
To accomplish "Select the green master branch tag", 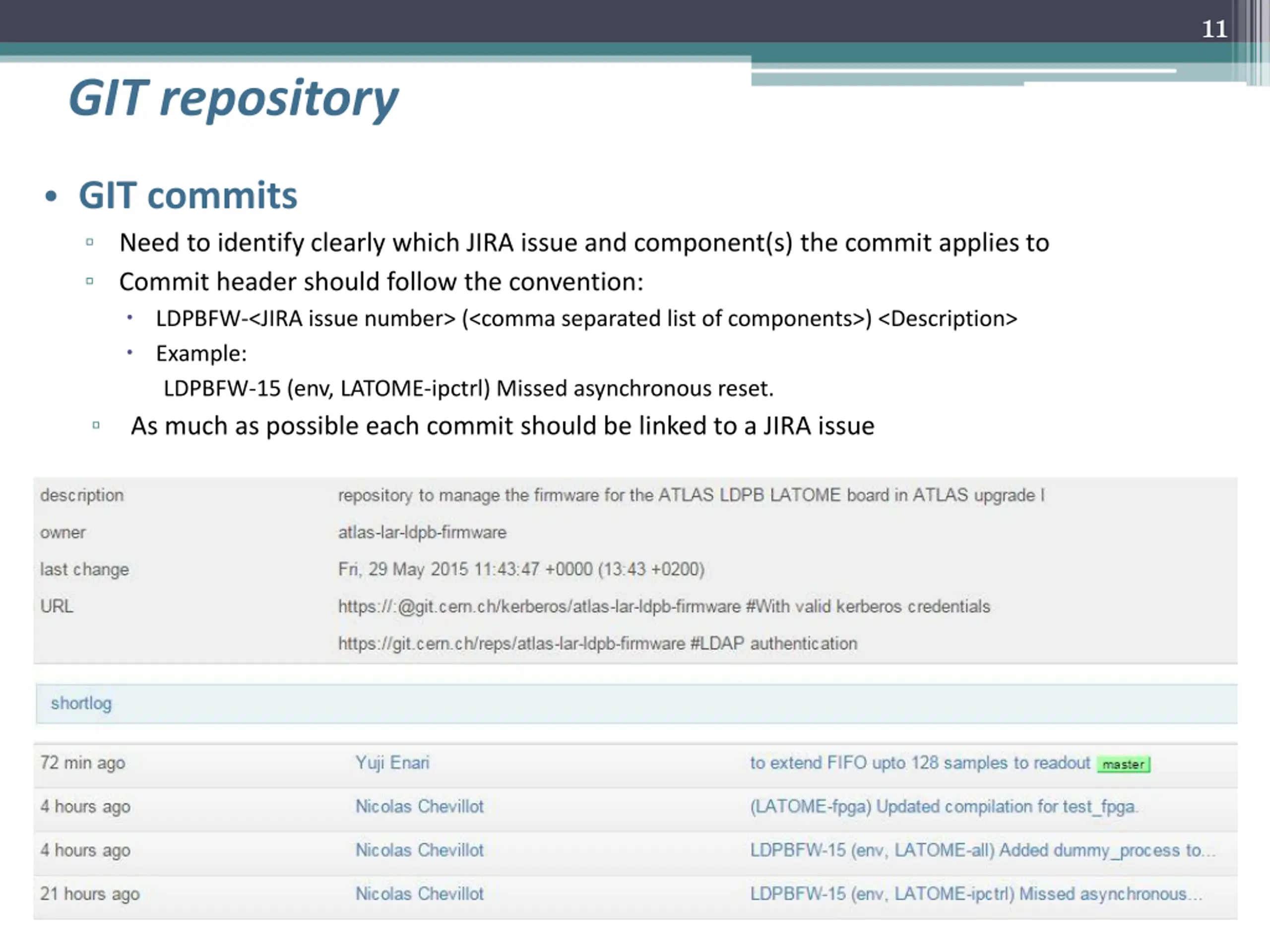I will pos(1124,765).
